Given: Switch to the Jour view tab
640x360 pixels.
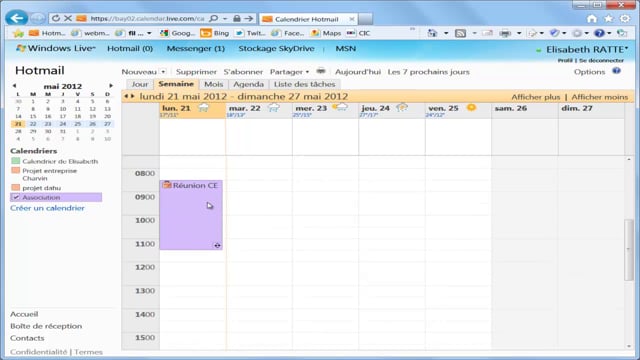Looking at the screenshot, I should click(x=140, y=84).
